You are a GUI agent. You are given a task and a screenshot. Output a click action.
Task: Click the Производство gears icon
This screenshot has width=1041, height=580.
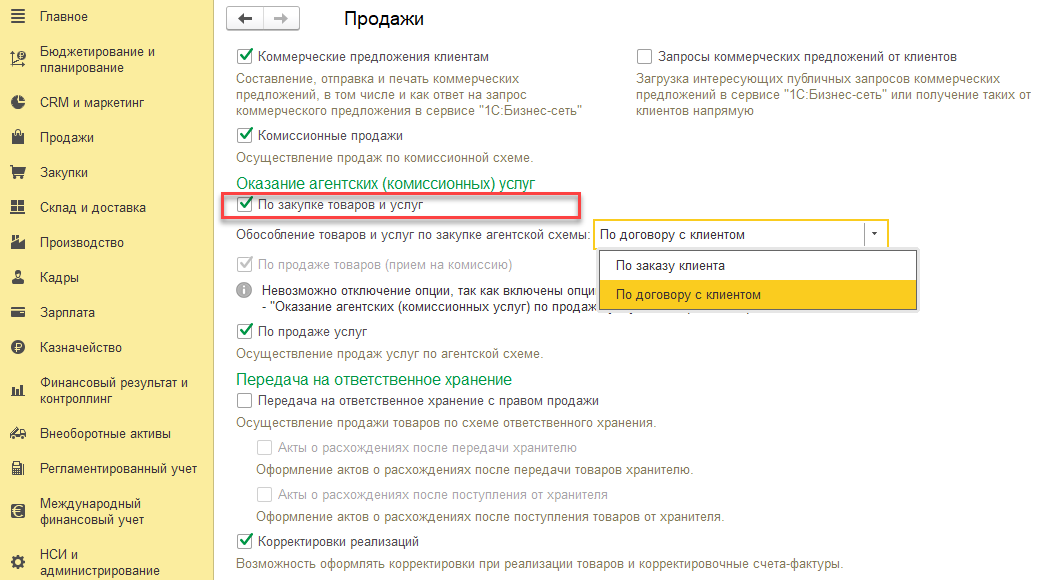coord(17,241)
